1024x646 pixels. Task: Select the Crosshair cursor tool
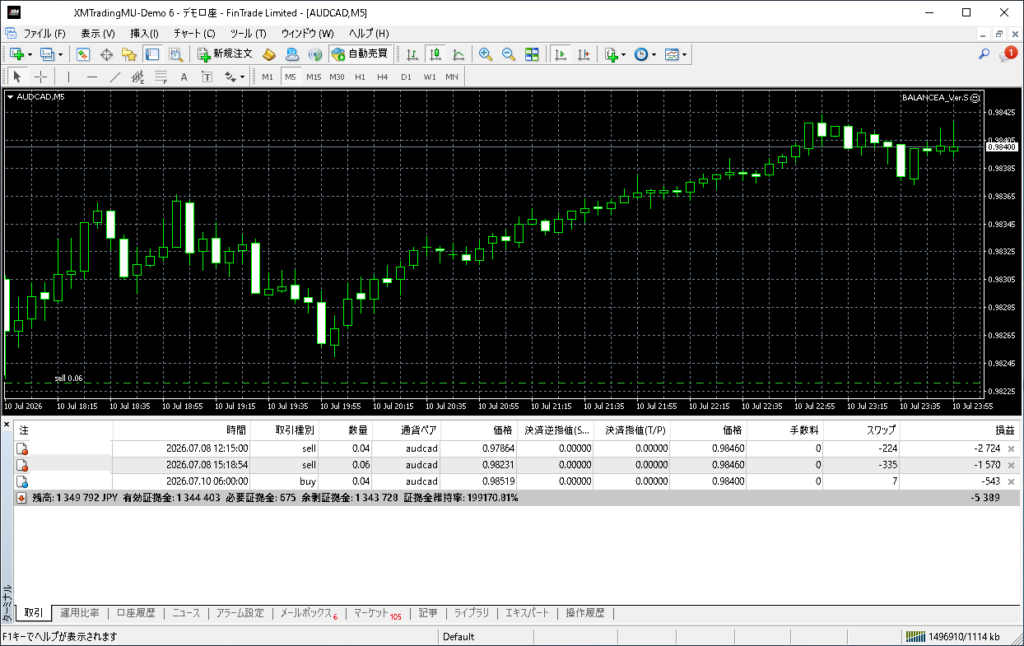[40, 77]
